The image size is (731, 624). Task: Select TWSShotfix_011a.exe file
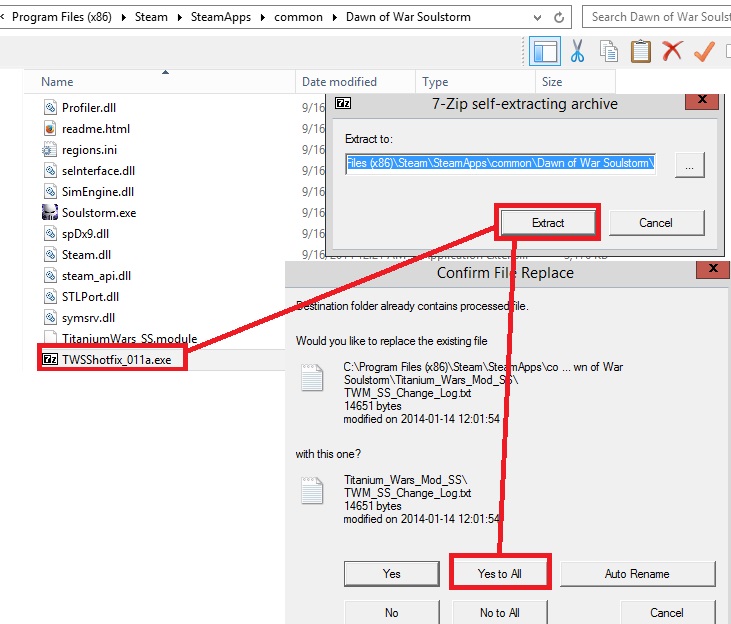coord(117,360)
